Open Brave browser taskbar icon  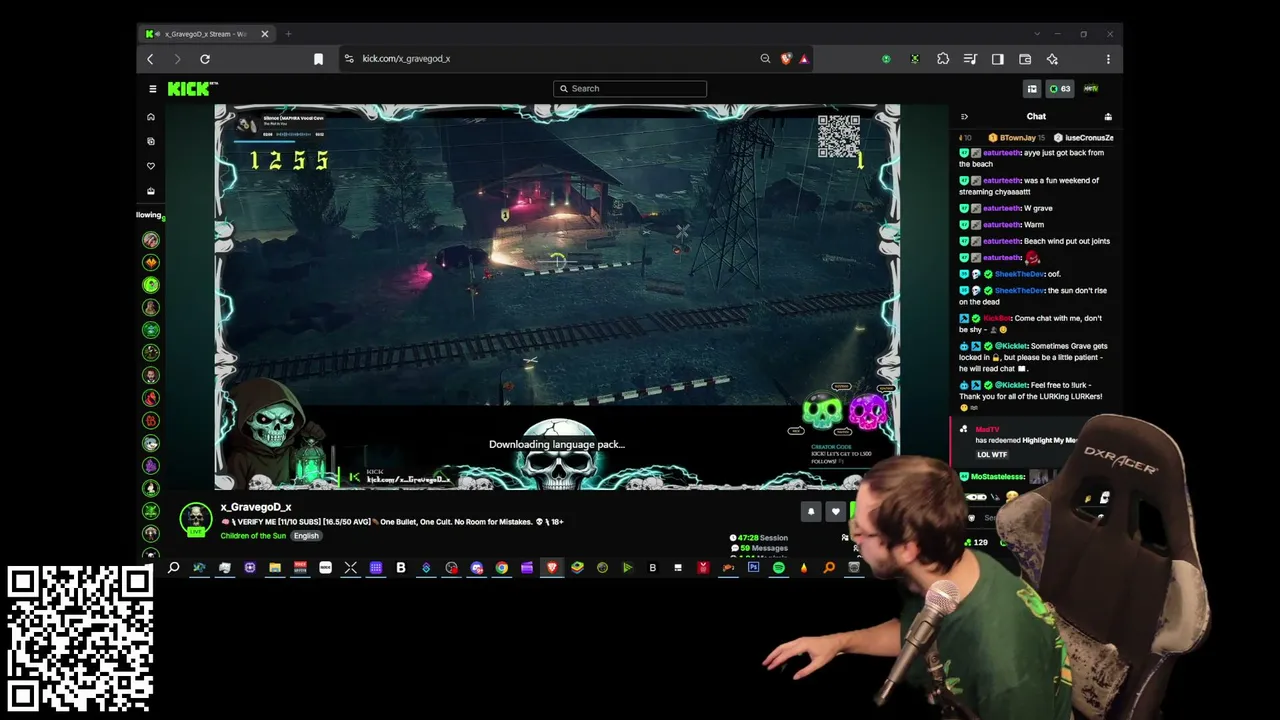(552, 568)
